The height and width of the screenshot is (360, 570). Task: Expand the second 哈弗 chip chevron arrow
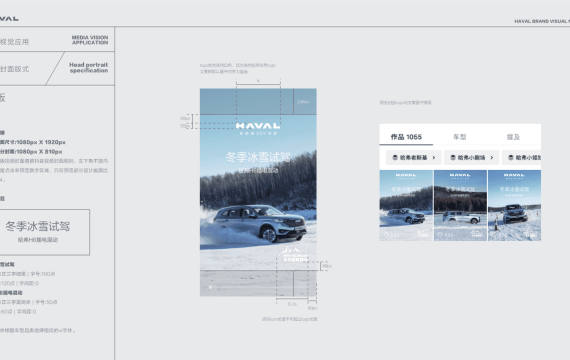[491, 157]
